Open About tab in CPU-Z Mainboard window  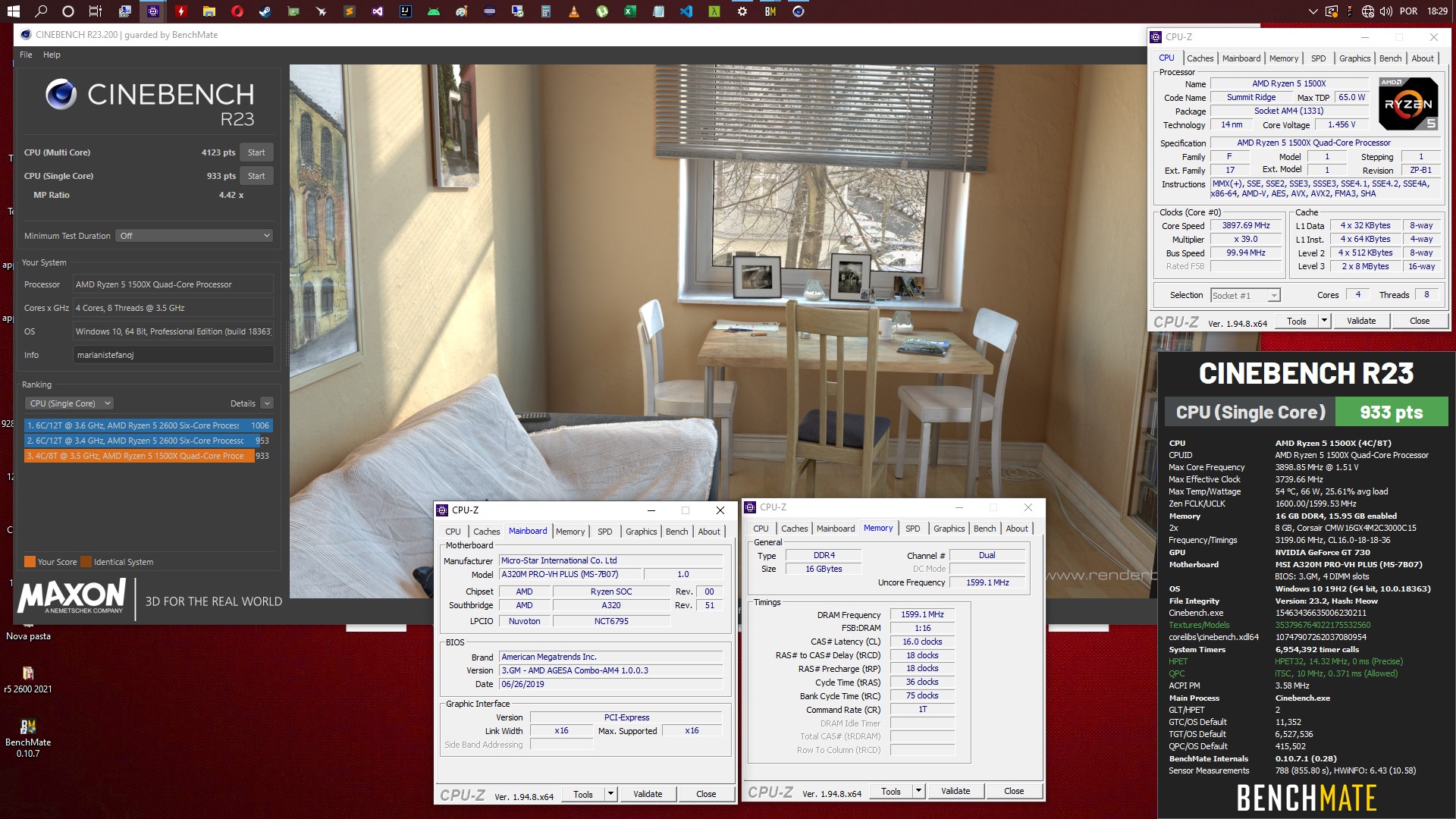[x=709, y=532]
